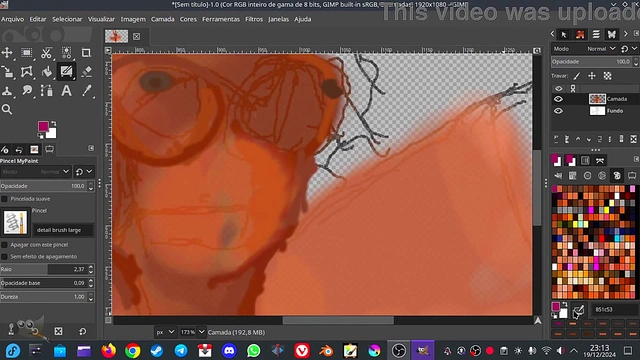Create a new layer using the layers panel button
This screenshot has width=640, height=360.
(556, 139)
